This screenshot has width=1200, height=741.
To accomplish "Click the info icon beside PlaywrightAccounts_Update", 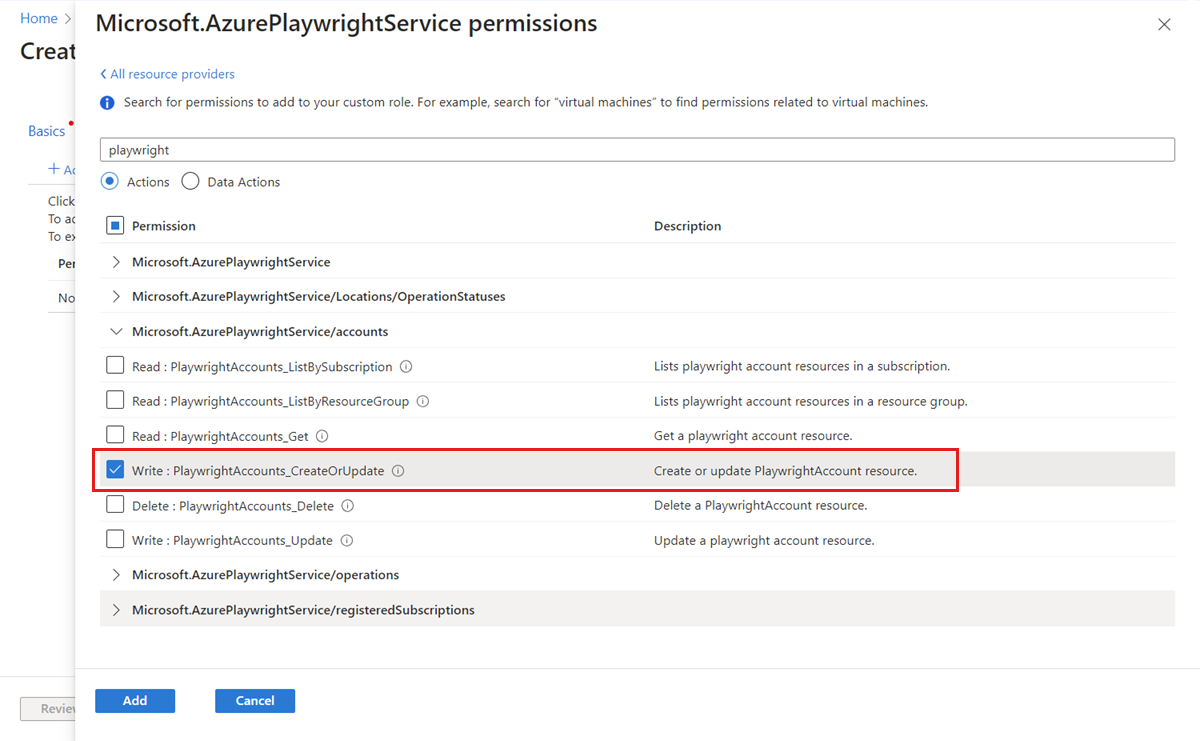I will pyautogui.click(x=347, y=540).
